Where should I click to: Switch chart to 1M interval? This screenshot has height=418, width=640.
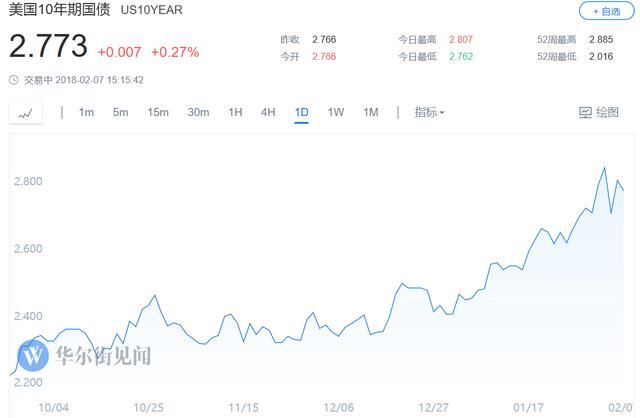coord(371,112)
